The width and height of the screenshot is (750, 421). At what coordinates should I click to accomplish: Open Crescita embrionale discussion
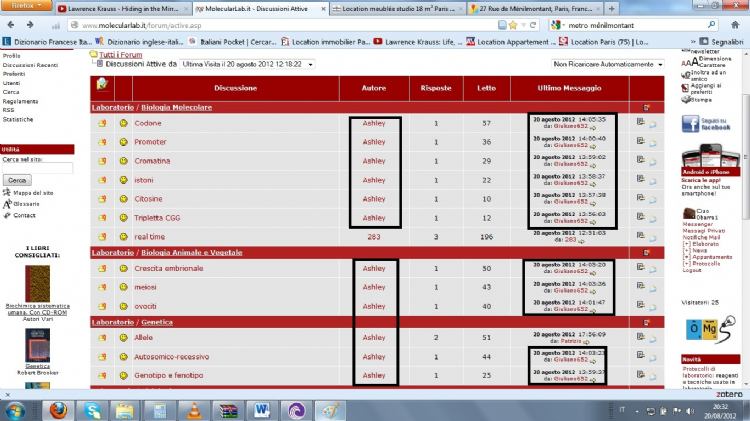coord(169,268)
